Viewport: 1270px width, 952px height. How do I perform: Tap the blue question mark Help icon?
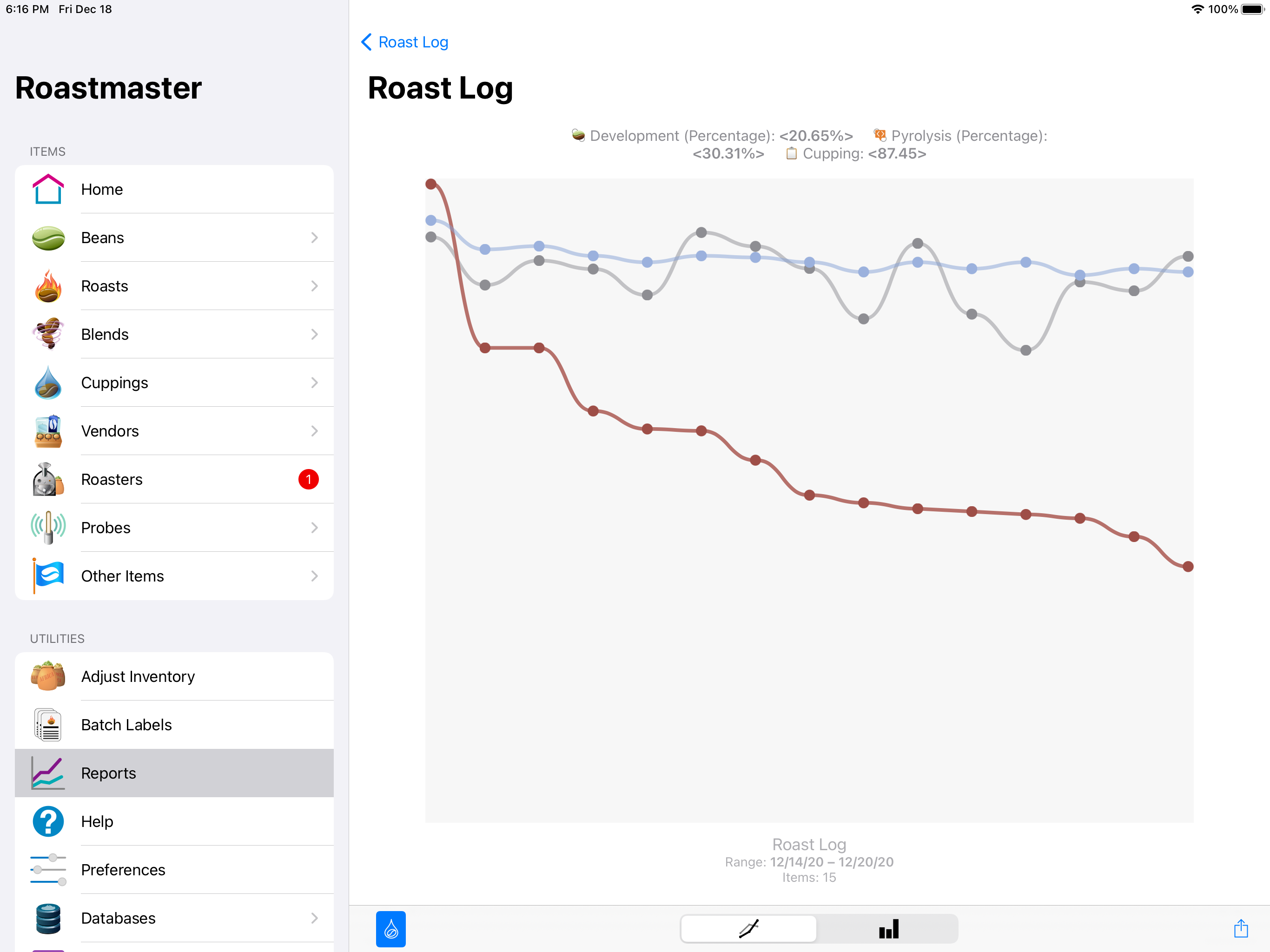click(x=48, y=822)
